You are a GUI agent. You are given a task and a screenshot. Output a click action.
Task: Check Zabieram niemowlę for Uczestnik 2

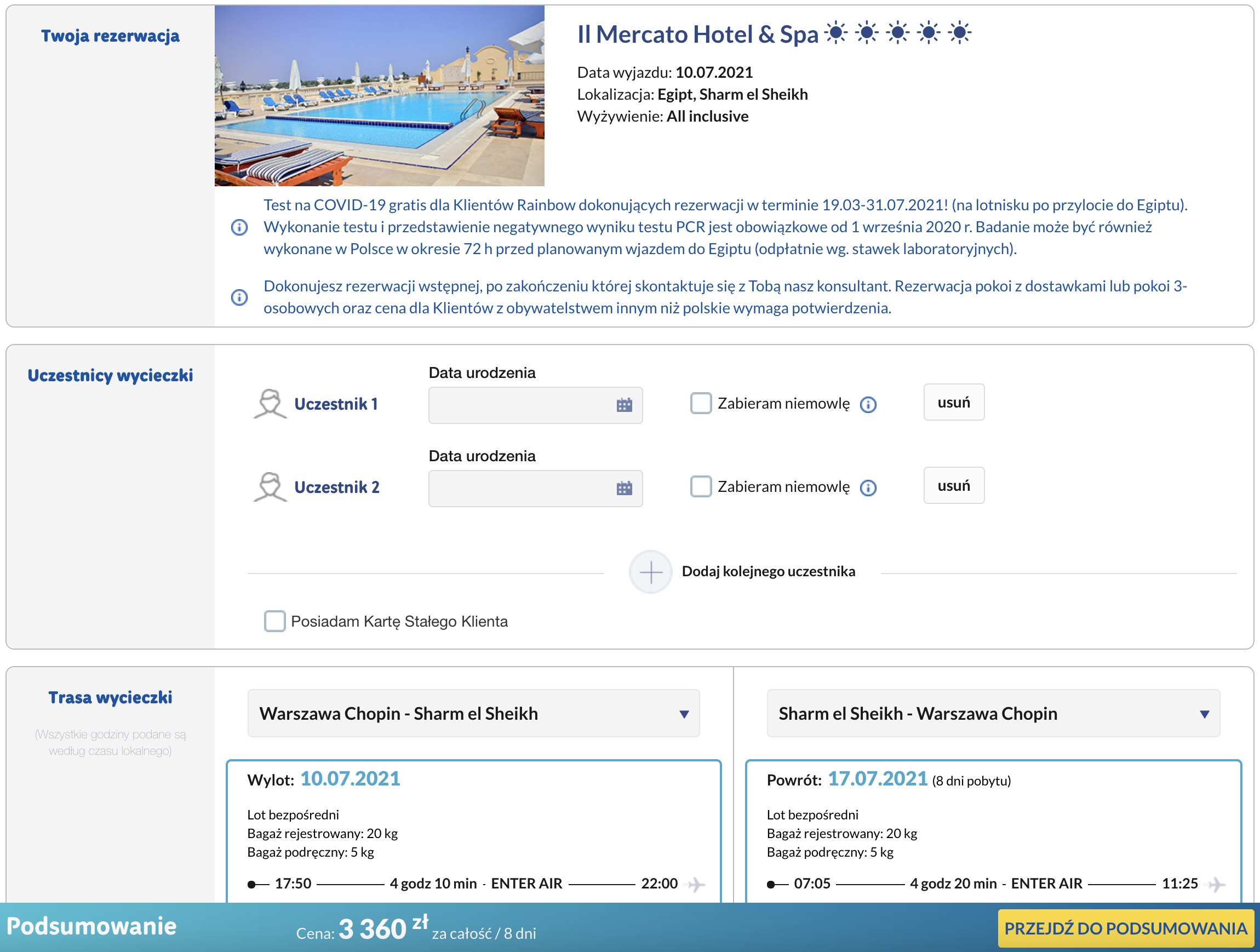(x=701, y=486)
